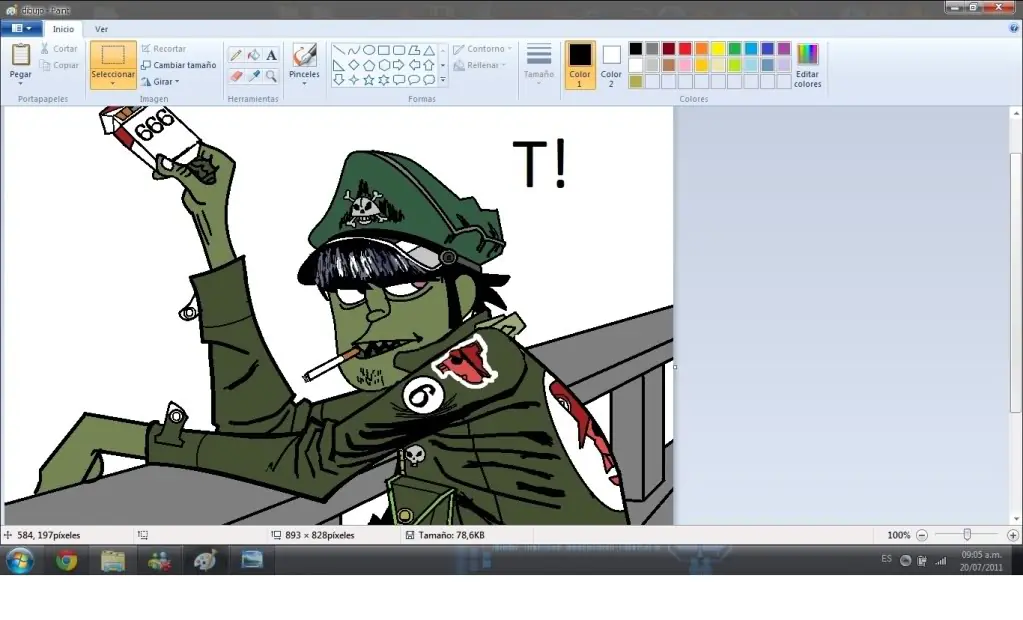Select the Magnifier tool

[x=271, y=76]
